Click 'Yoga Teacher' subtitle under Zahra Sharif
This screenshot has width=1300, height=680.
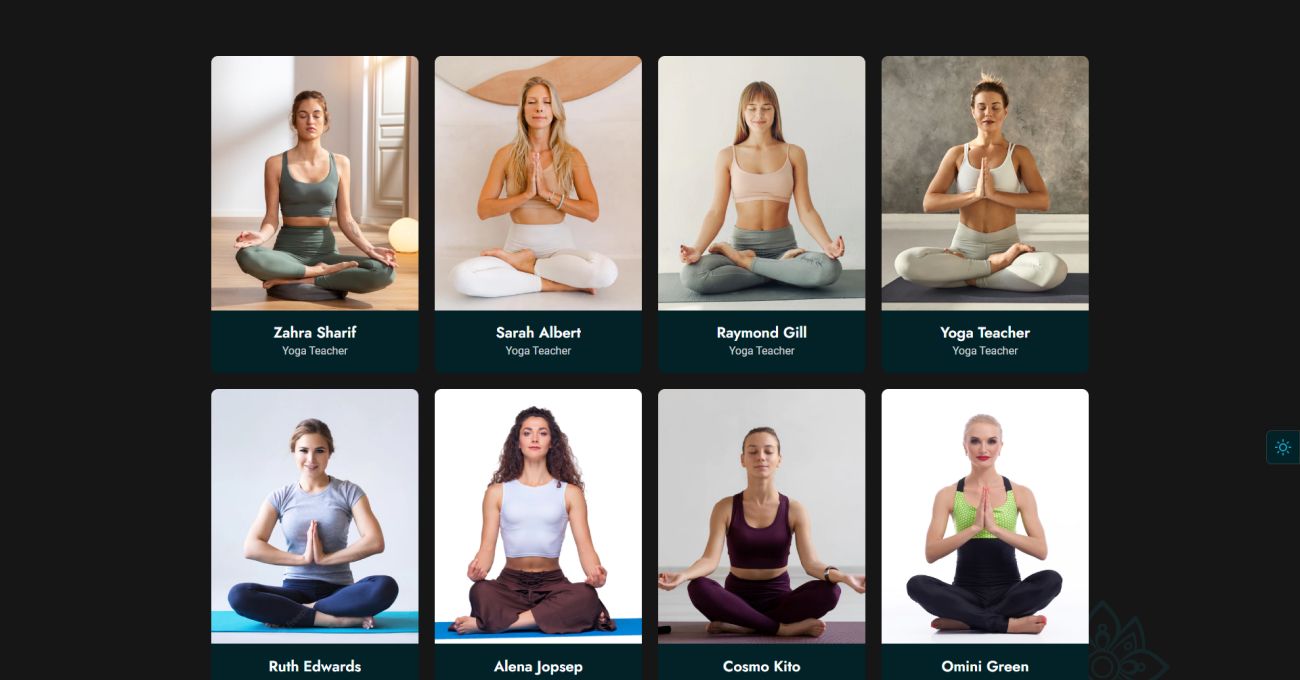[315, 351]
